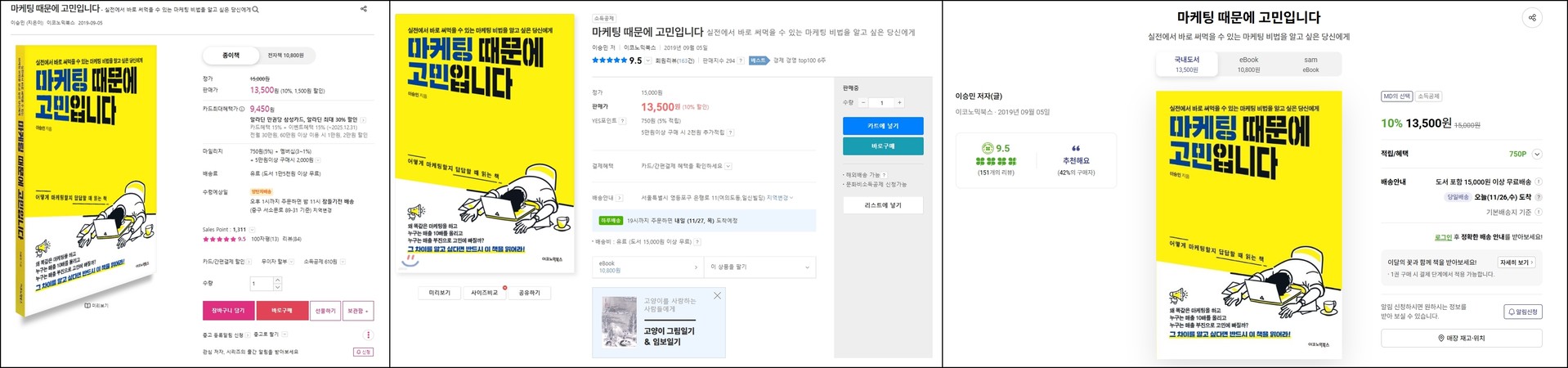Screen dimensions: 1568x368
Task: Click the share icon in Kyobo panel
Action: click(1533, 18)
